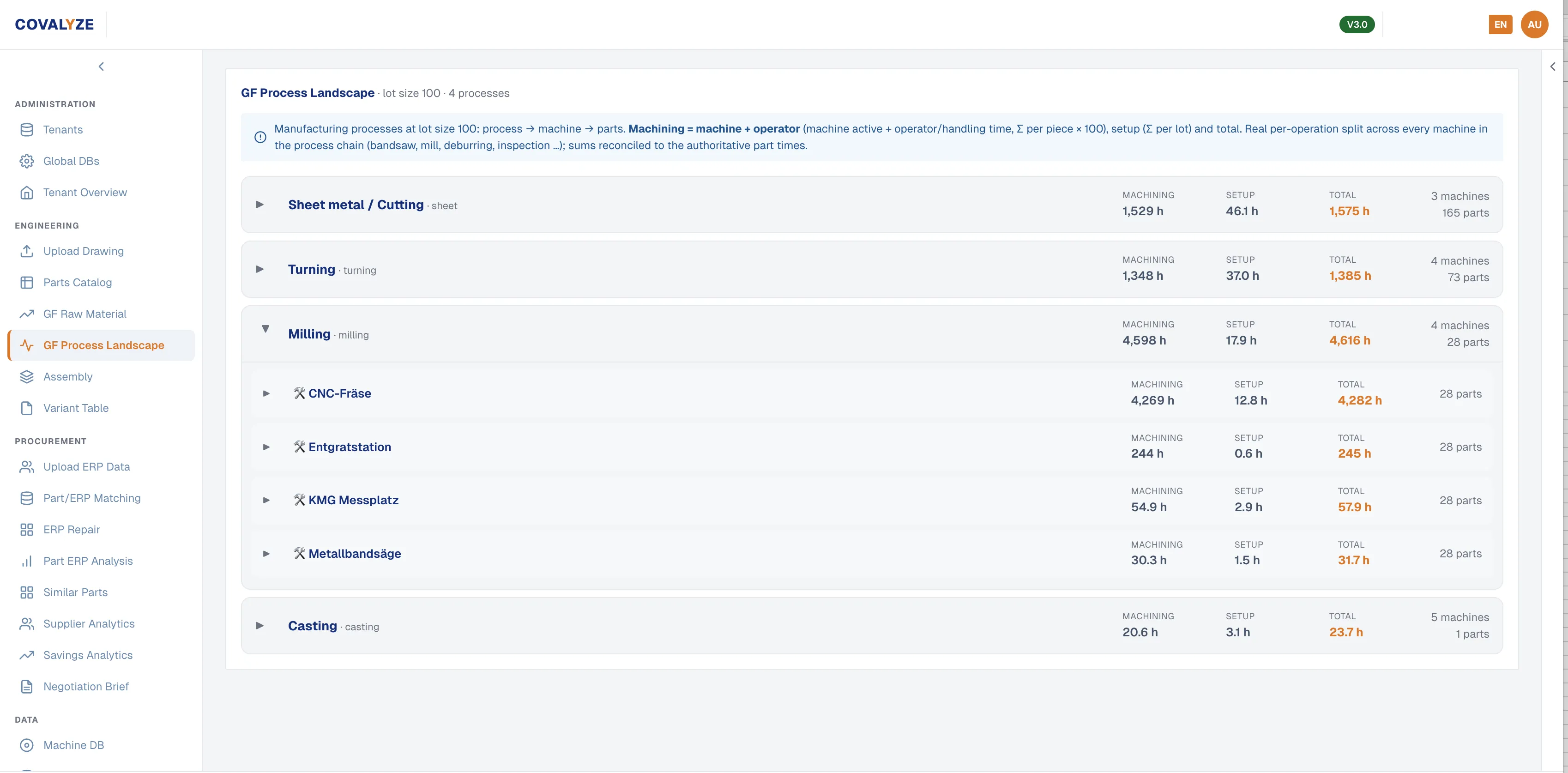Navigate to Supplier Analytics

[101, 624]
